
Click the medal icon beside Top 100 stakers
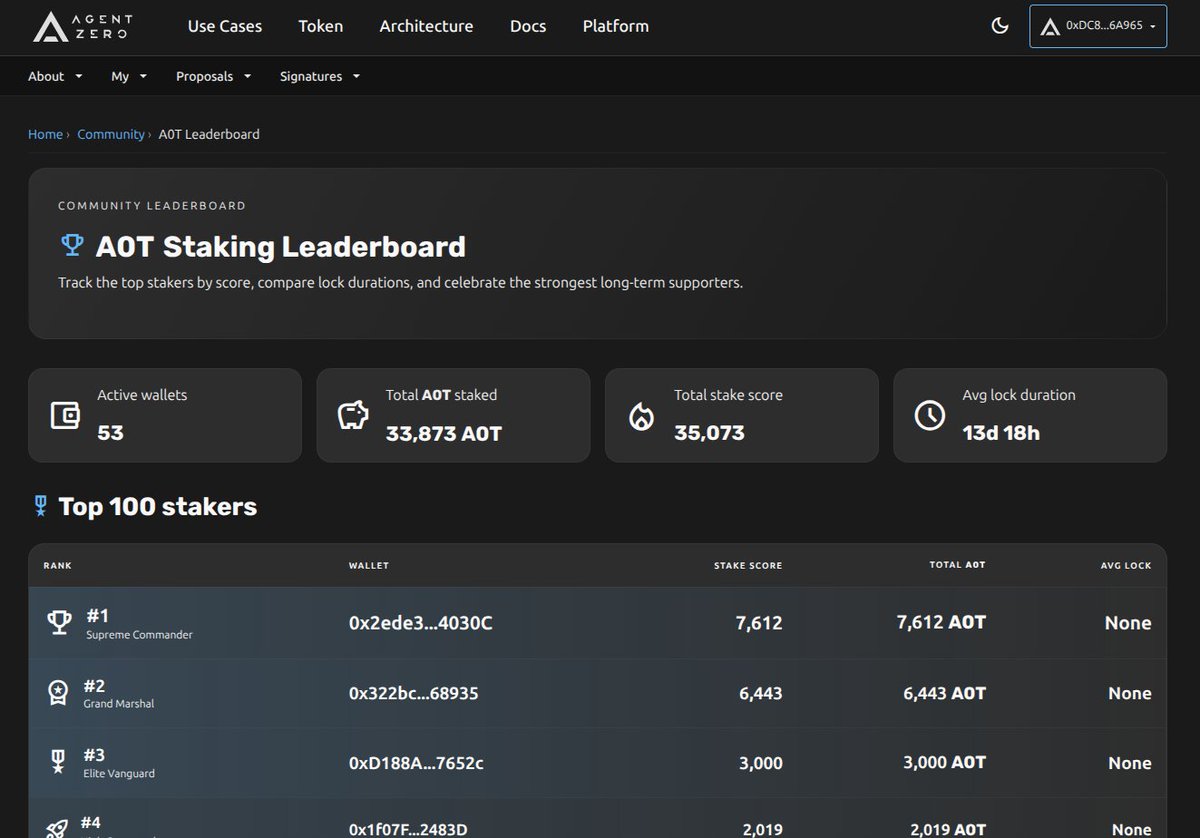[41, 507]
